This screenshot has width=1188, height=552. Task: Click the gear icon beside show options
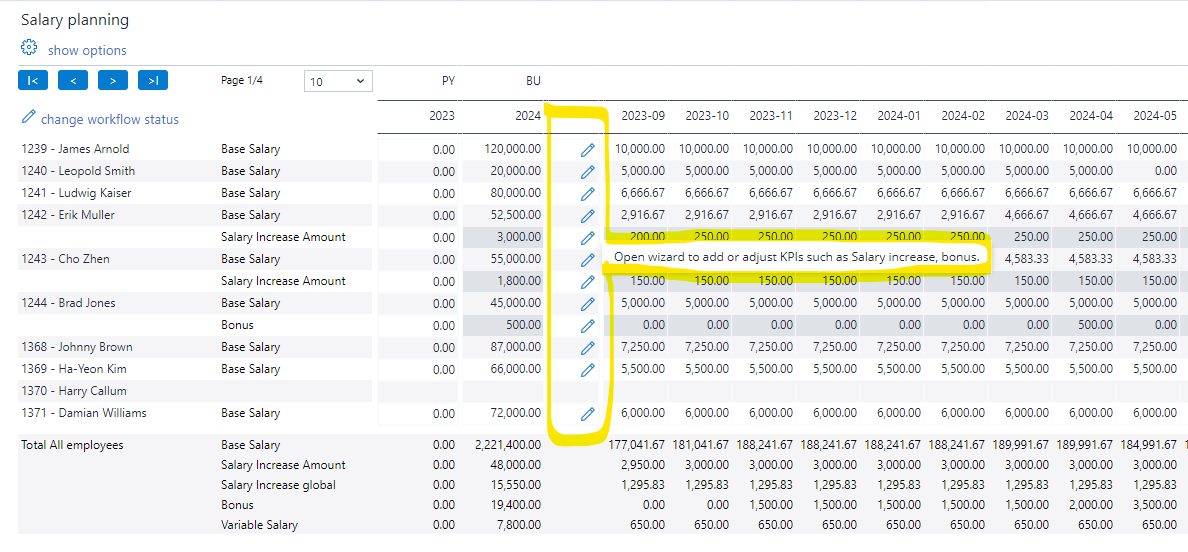tap(29, 48)
